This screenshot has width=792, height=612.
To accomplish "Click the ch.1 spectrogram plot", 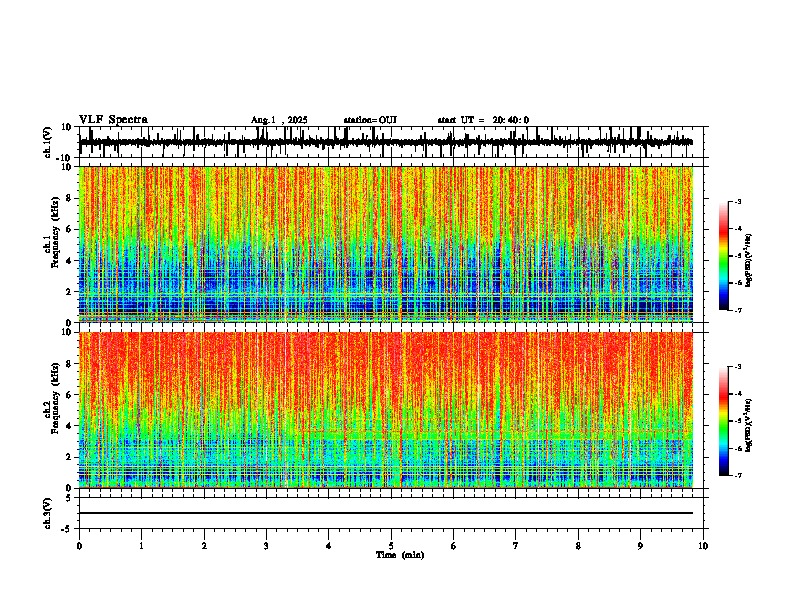I will click(x=386, y=244).
